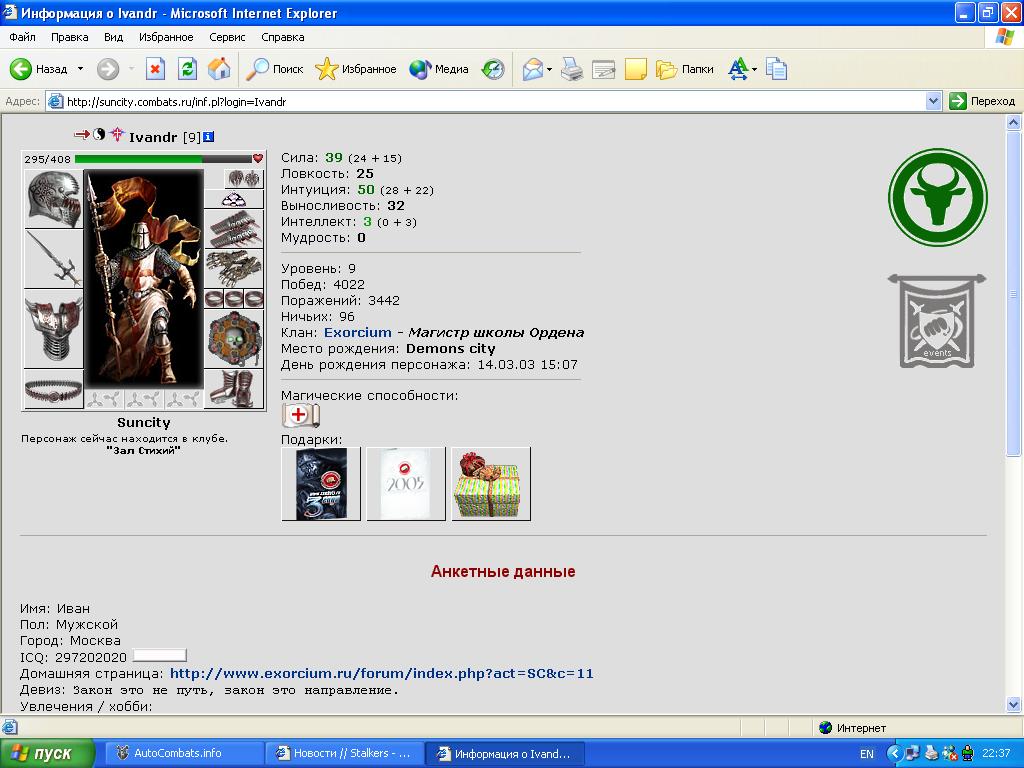Switch to Новости // Stalkers taskbar window
Screen dimensions: 1024x768
[x=344, y=754]
